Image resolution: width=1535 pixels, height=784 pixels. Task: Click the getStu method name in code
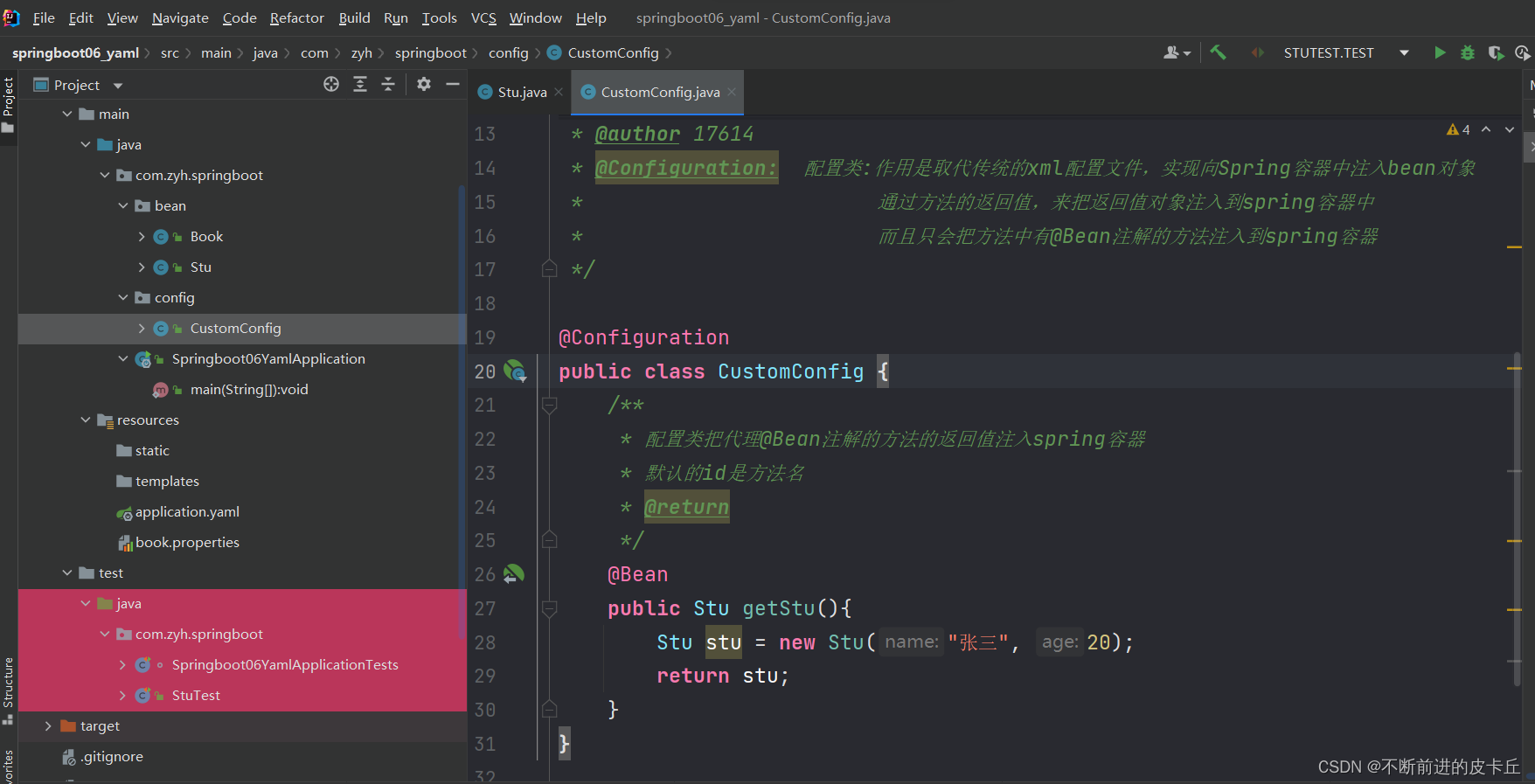click(x=778, y=608)
